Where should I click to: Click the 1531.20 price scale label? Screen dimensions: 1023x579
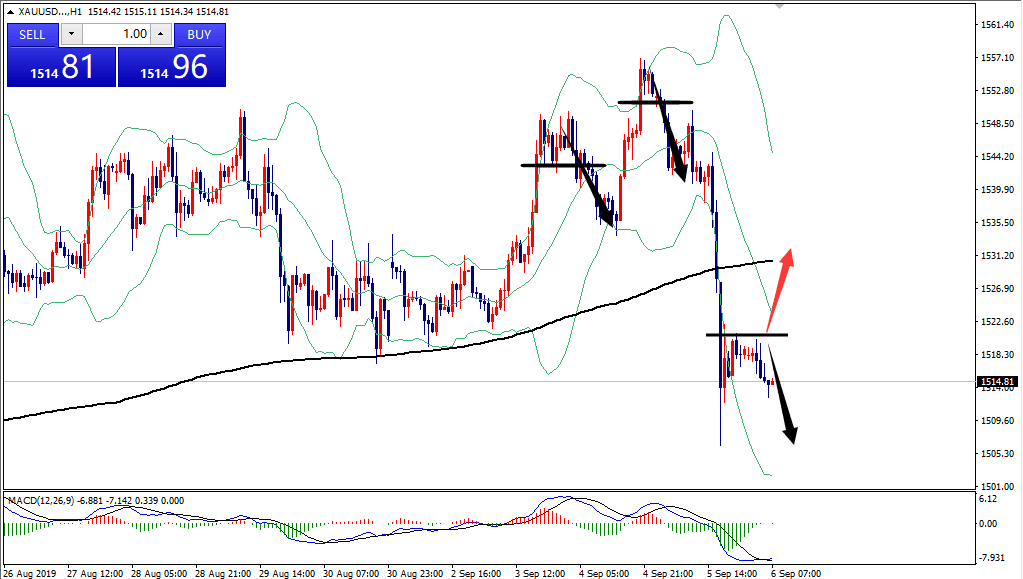998,256
